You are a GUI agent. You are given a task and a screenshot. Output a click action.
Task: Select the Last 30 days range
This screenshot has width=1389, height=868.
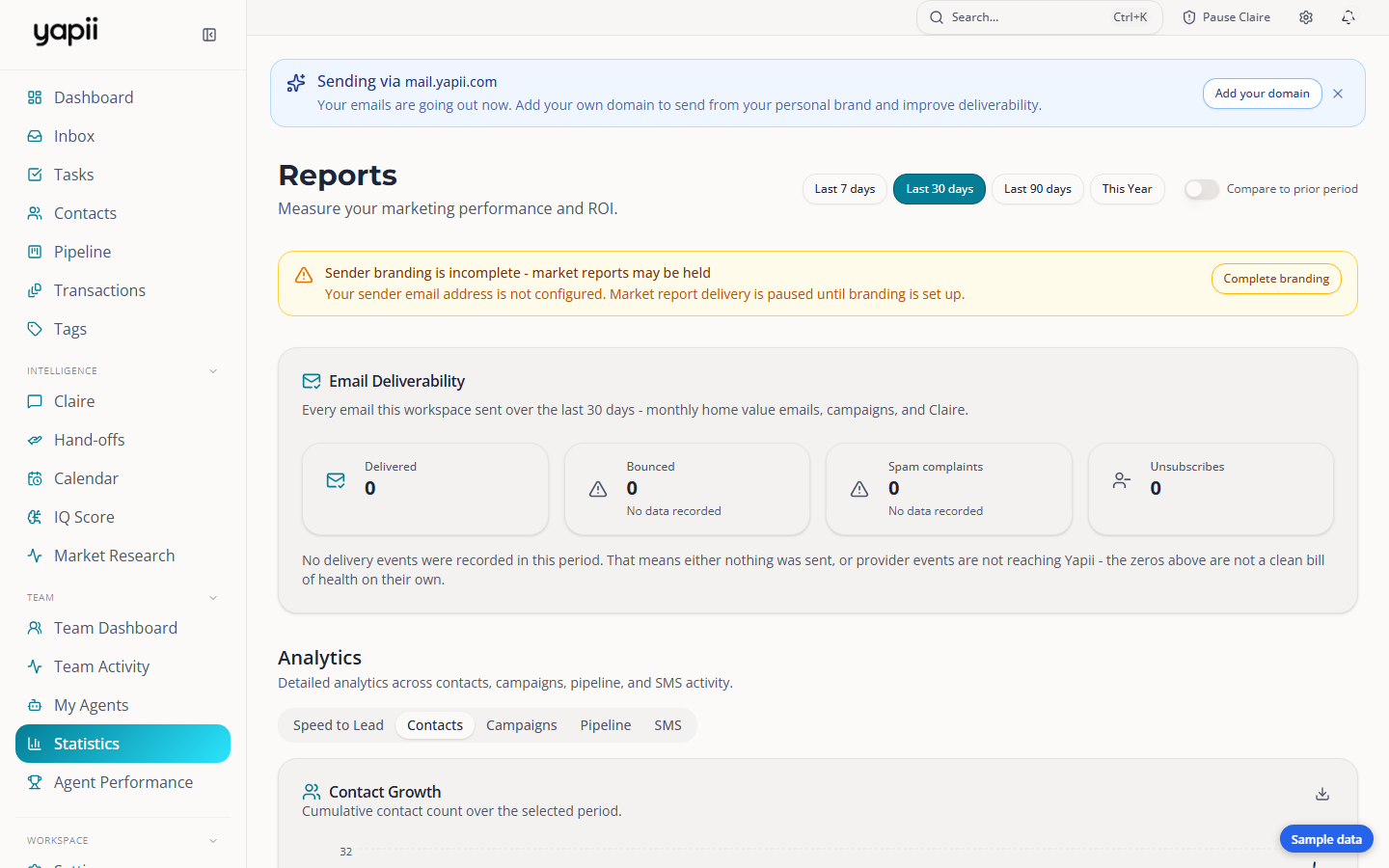click(x=940, y=189)
